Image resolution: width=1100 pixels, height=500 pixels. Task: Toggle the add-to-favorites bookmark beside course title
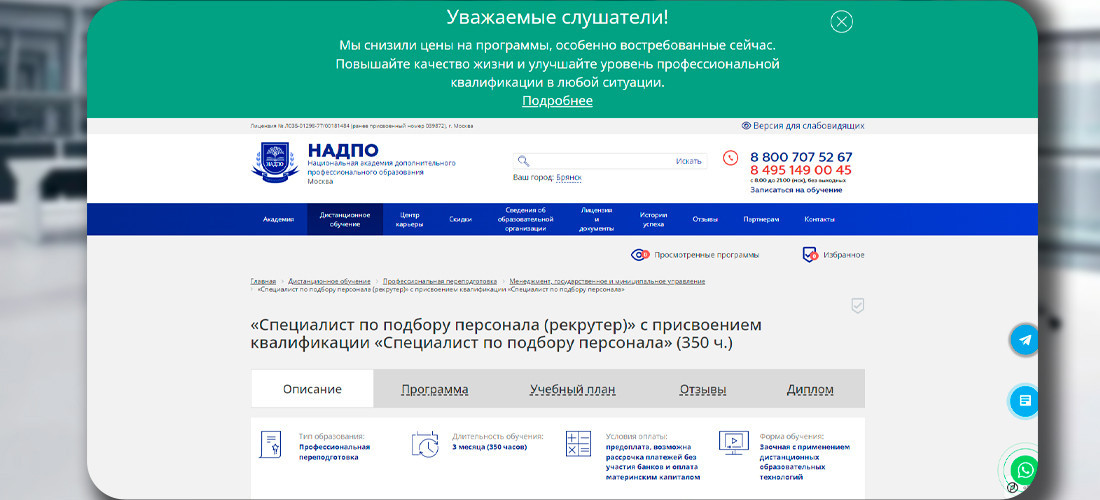[857, 306]
